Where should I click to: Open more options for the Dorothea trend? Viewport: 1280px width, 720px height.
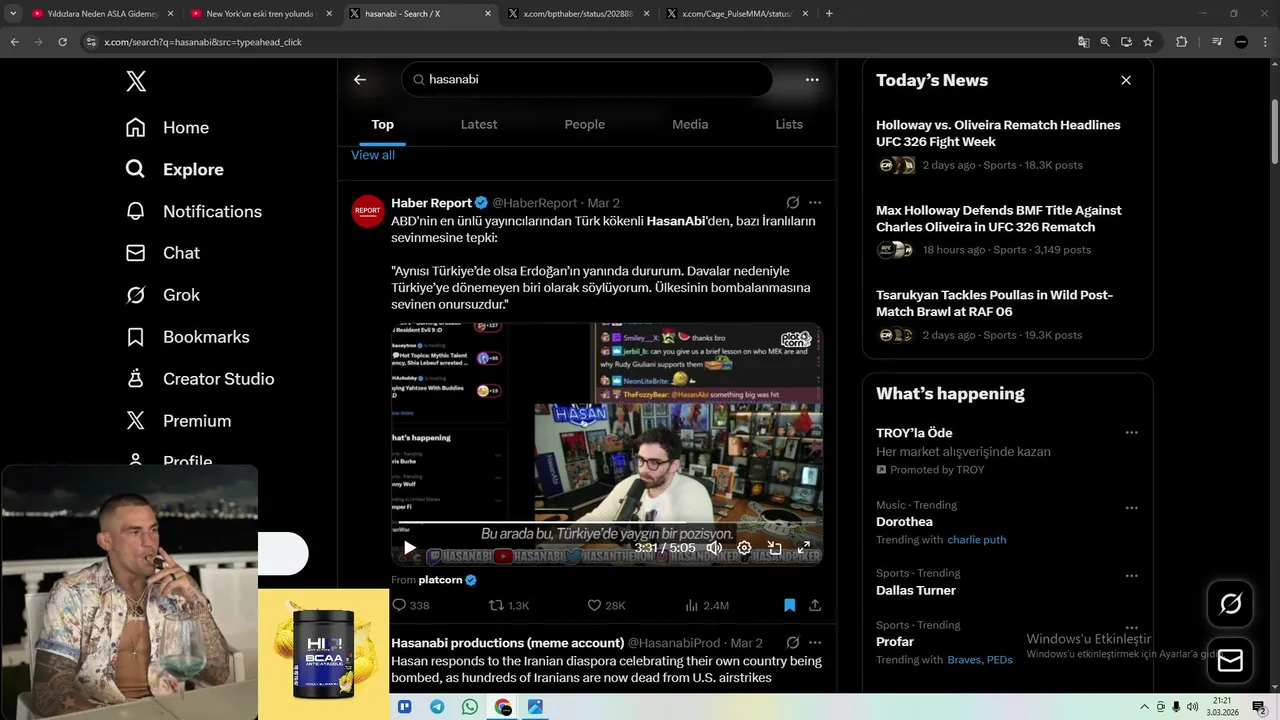(1132, 508)
